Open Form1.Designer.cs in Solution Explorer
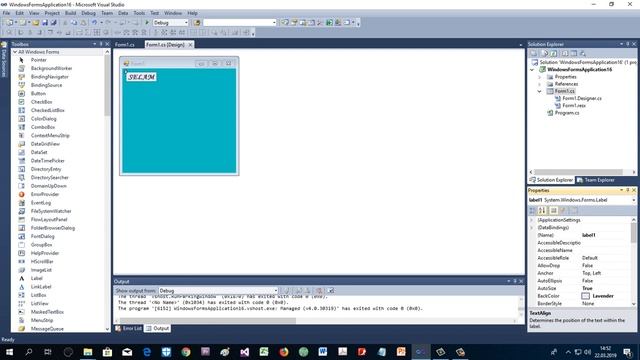This screenshot has width=640, height=360. pyautogui.click(x=582, y=98)
